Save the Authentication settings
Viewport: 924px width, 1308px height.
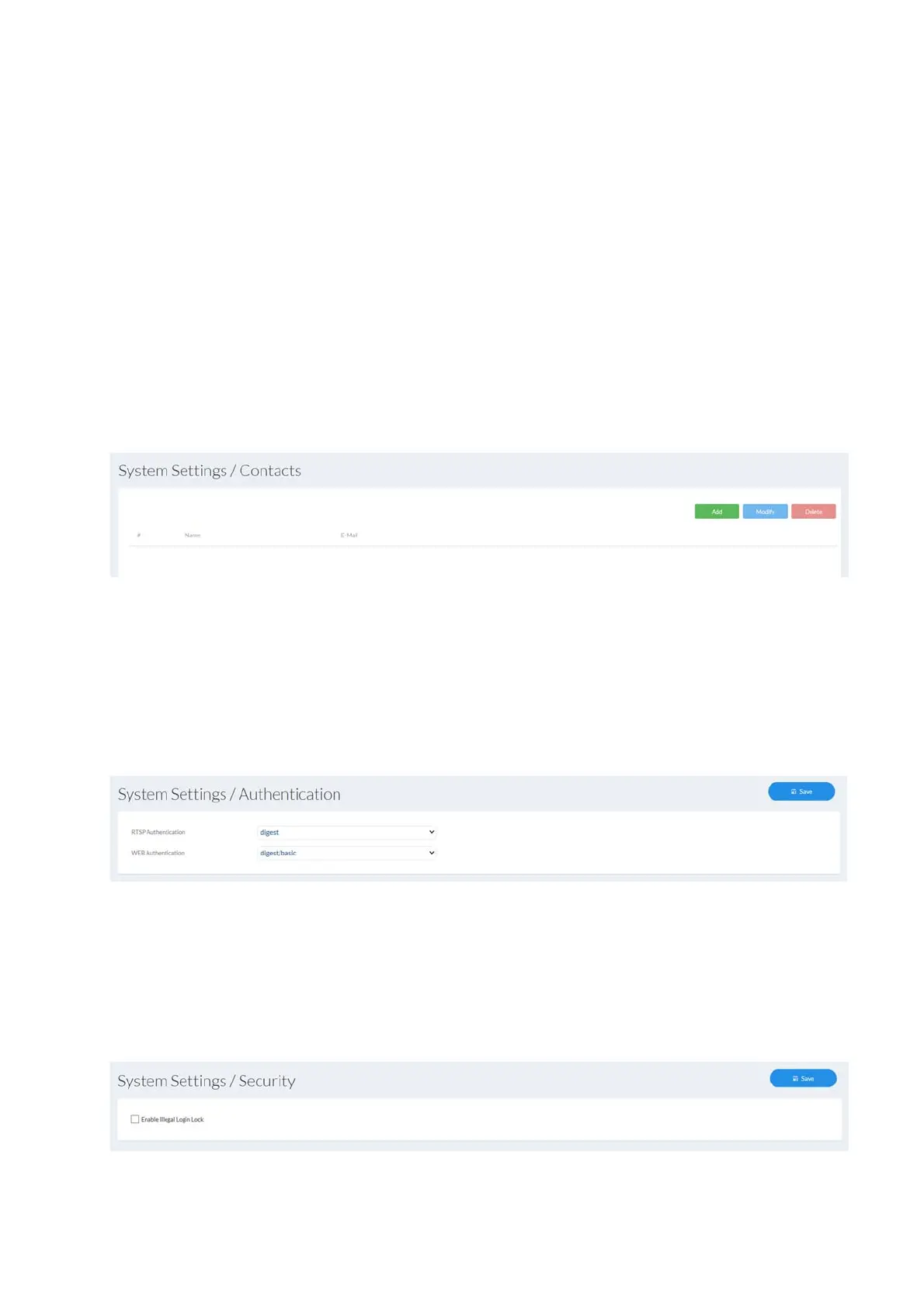pos(801,791)
